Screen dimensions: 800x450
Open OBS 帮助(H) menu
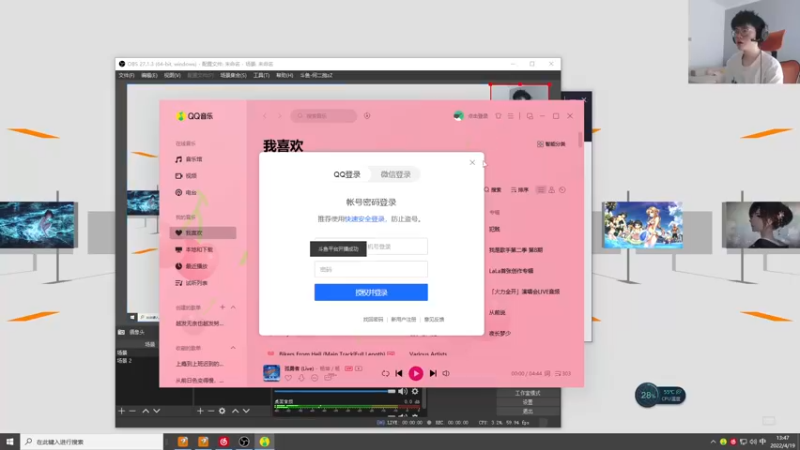pos(285,75)
